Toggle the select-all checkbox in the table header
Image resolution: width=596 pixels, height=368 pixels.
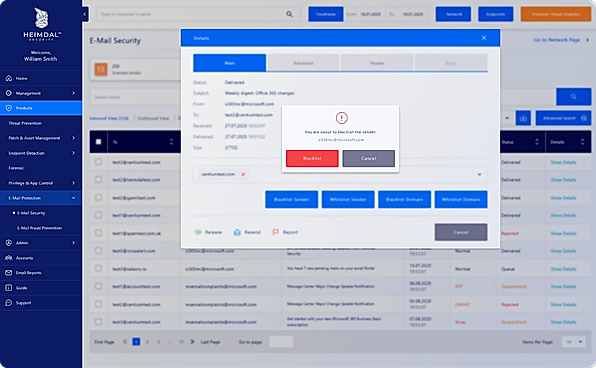pos(98,142)
